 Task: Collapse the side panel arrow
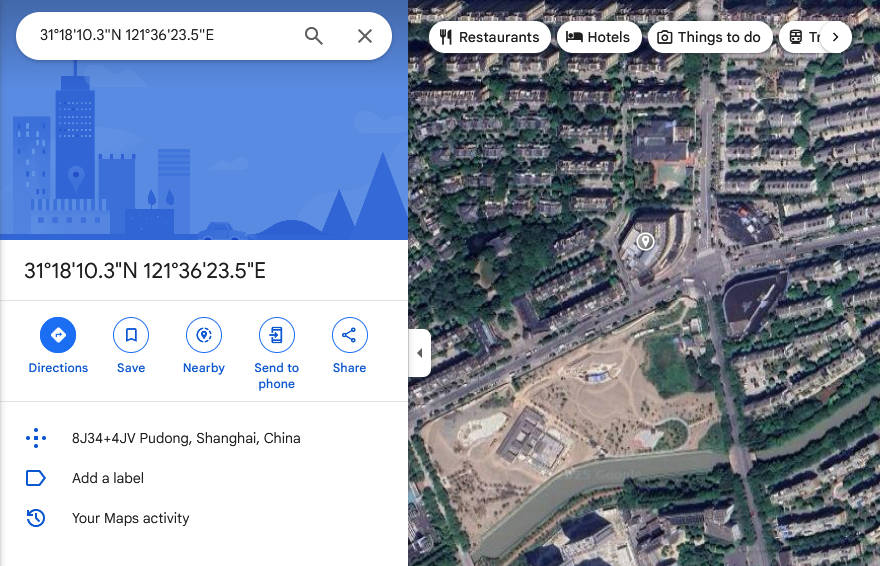tap(420, 353)
